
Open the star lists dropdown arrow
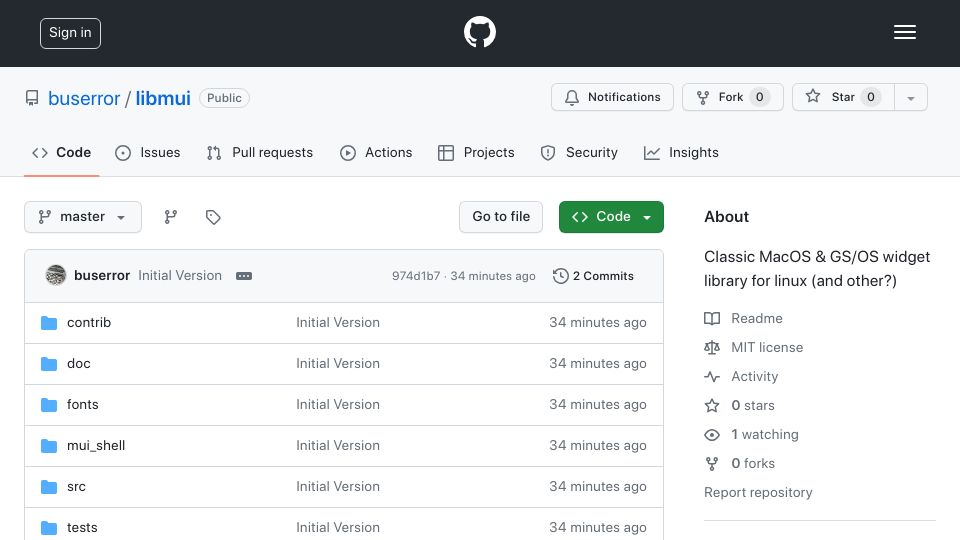point(911,98)
